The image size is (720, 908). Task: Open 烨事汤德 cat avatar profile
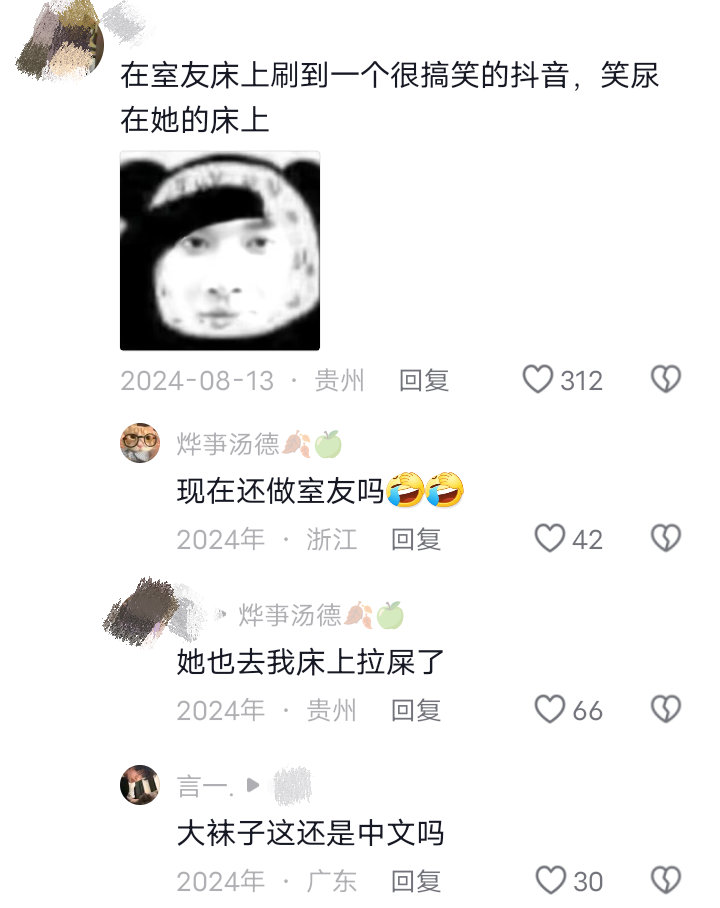coord(140,442)
